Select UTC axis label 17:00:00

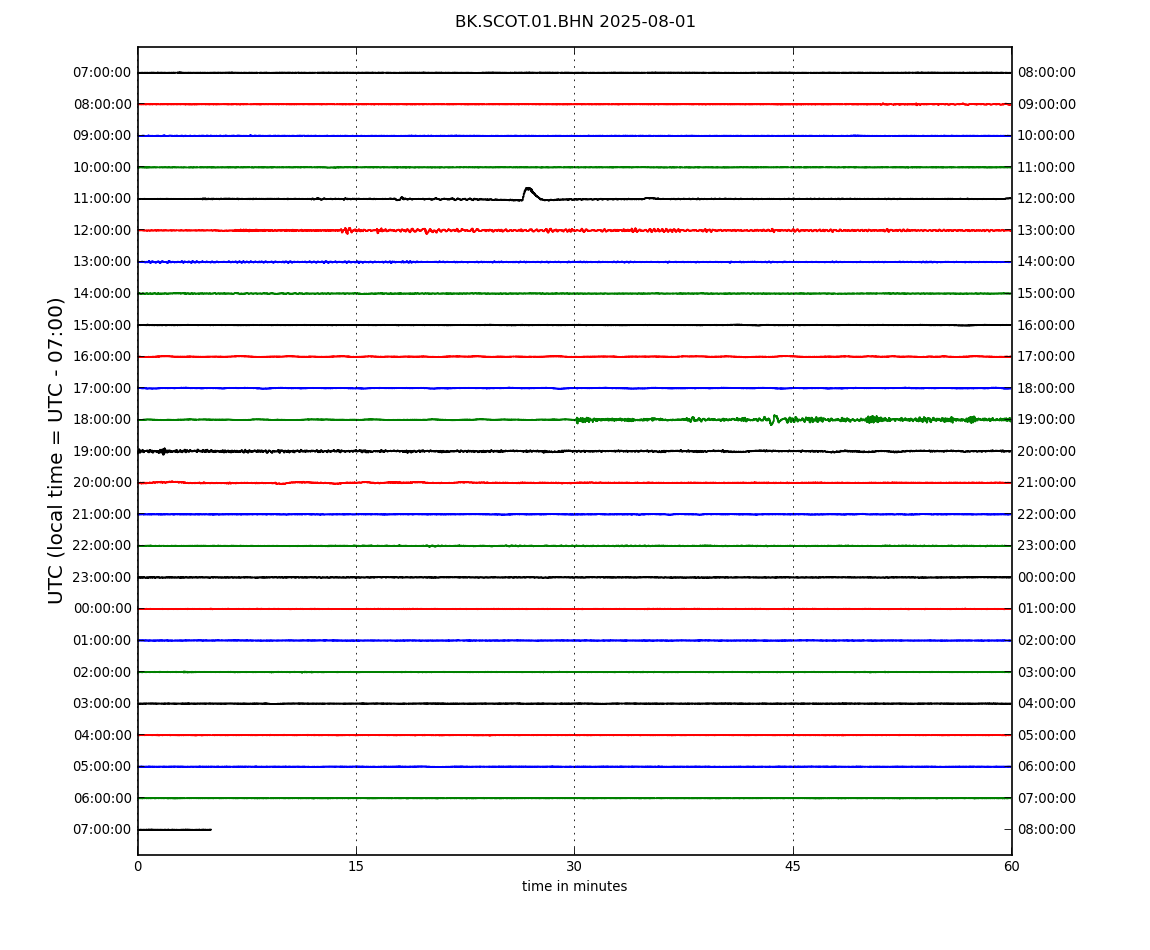(103, 388)
